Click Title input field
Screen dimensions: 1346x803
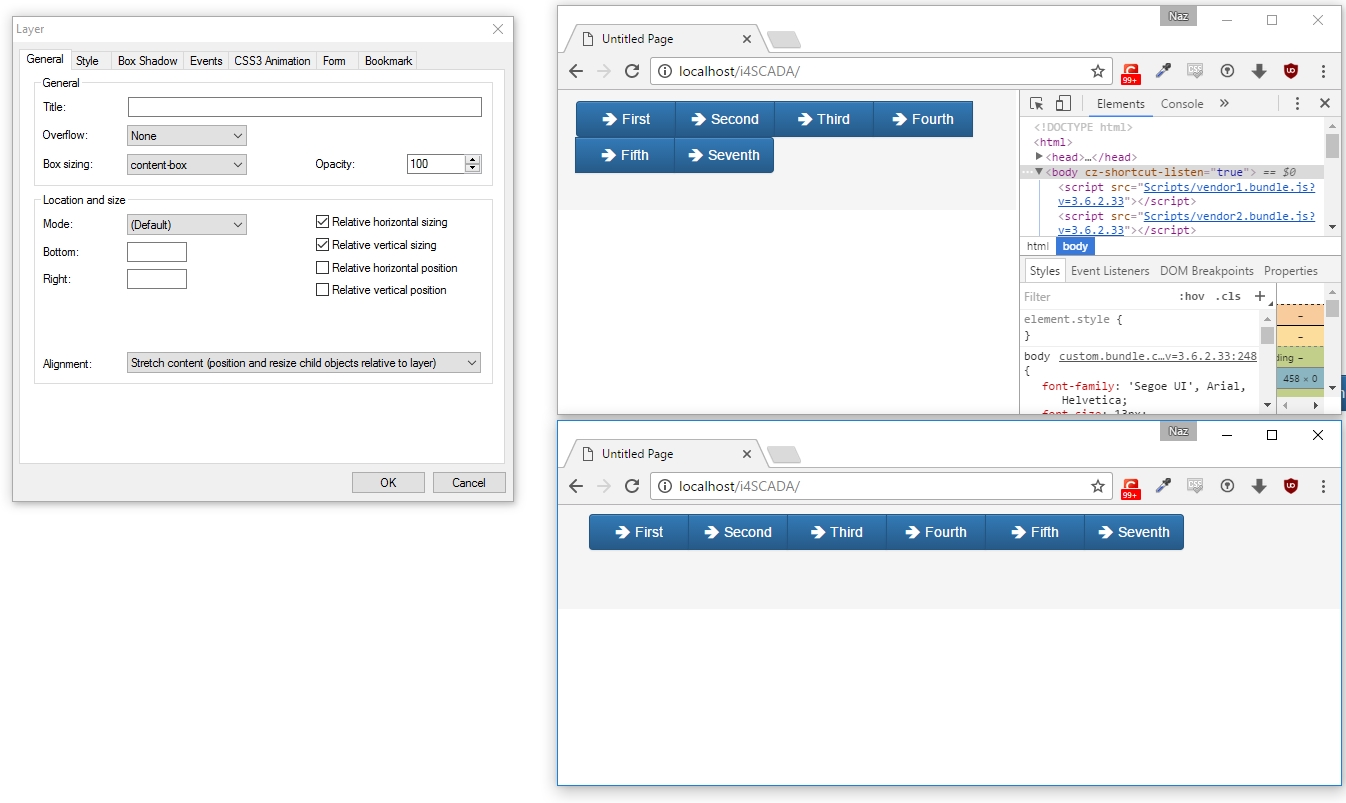tap(305, 107)
